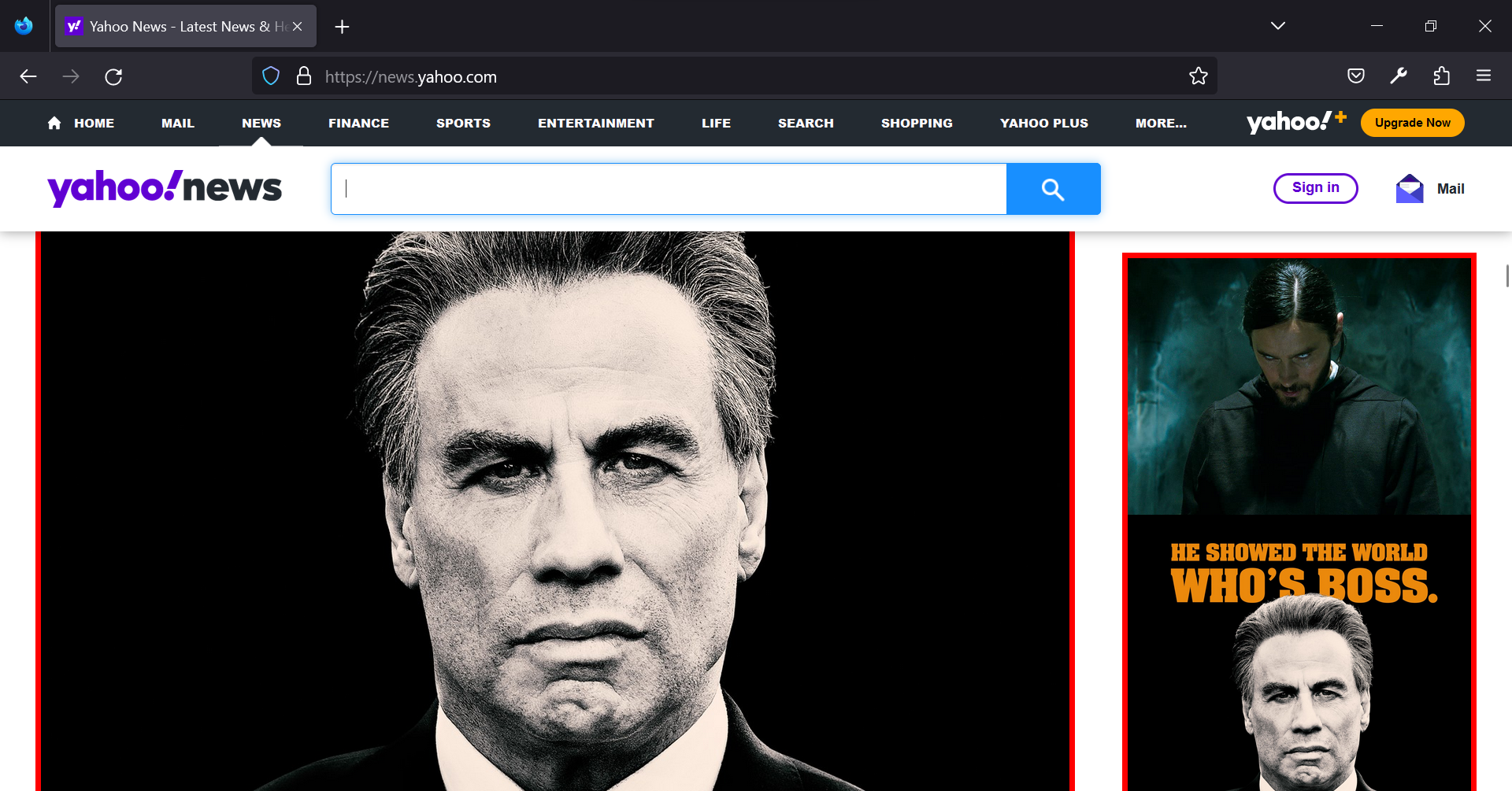Open a new tab with plus button
Screen dimensions: 1512x791
click(x=342, y=27)
